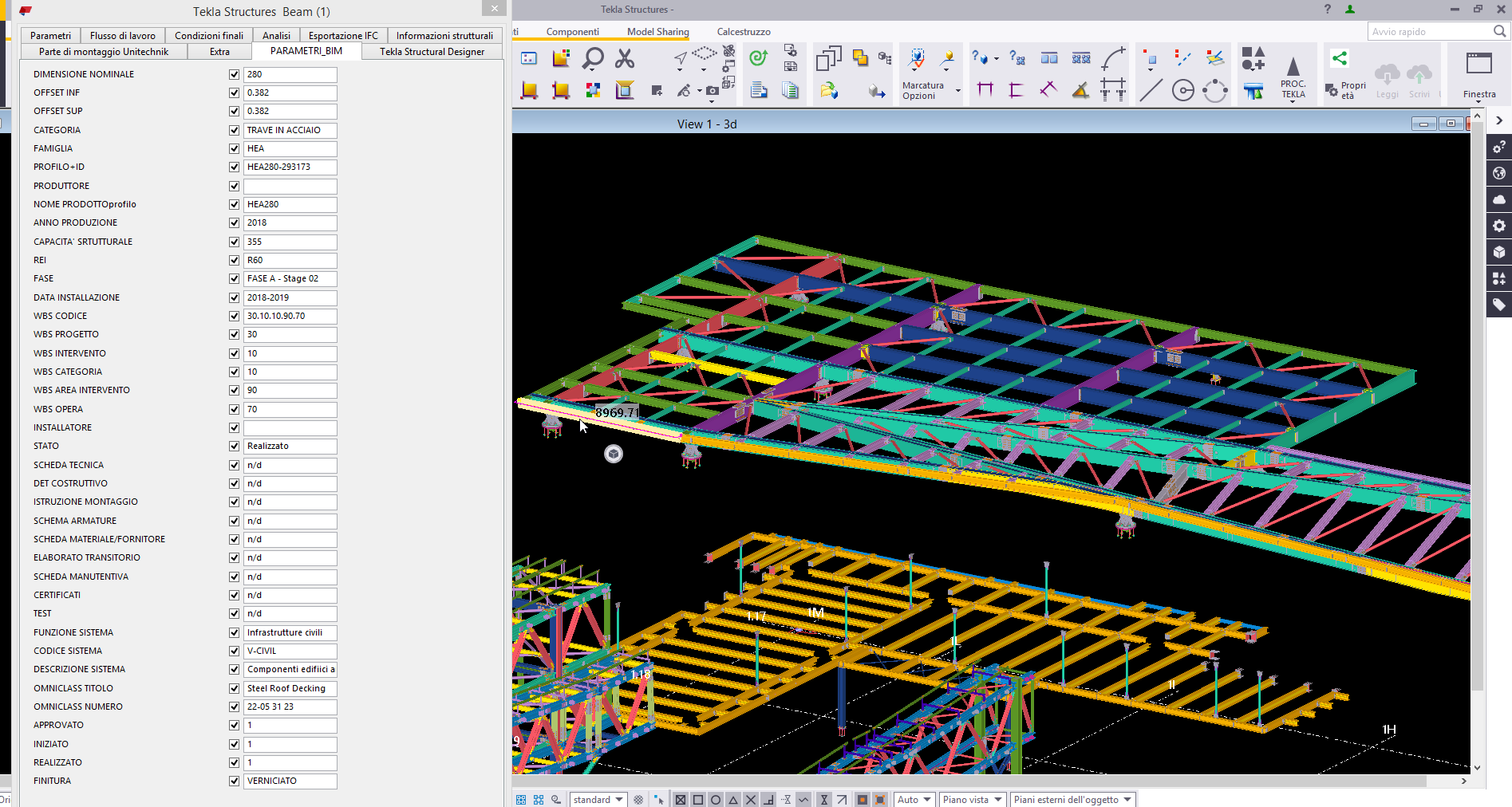This screenshot has width=1512, height=807.
Task: Click the green share icon
Action: tap(1340, 57)
